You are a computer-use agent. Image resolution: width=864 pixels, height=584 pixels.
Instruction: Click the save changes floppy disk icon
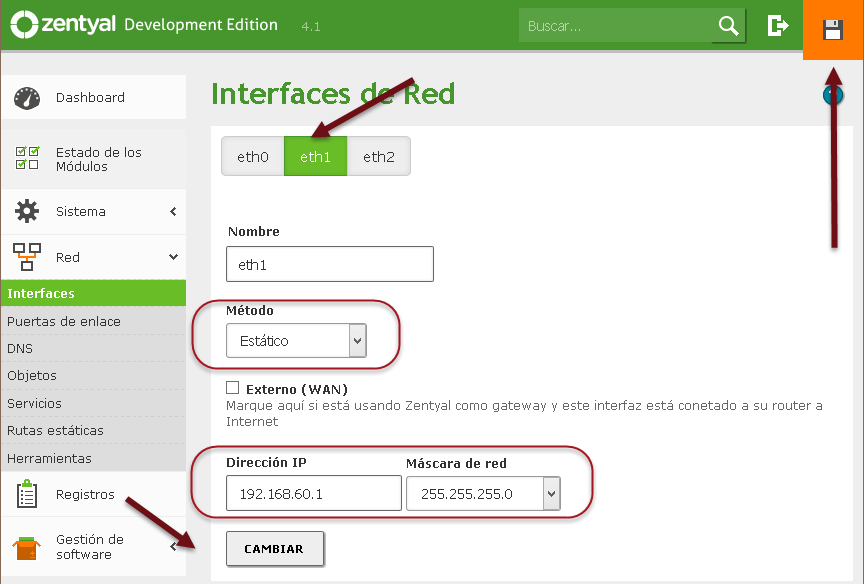click(833, 30)
